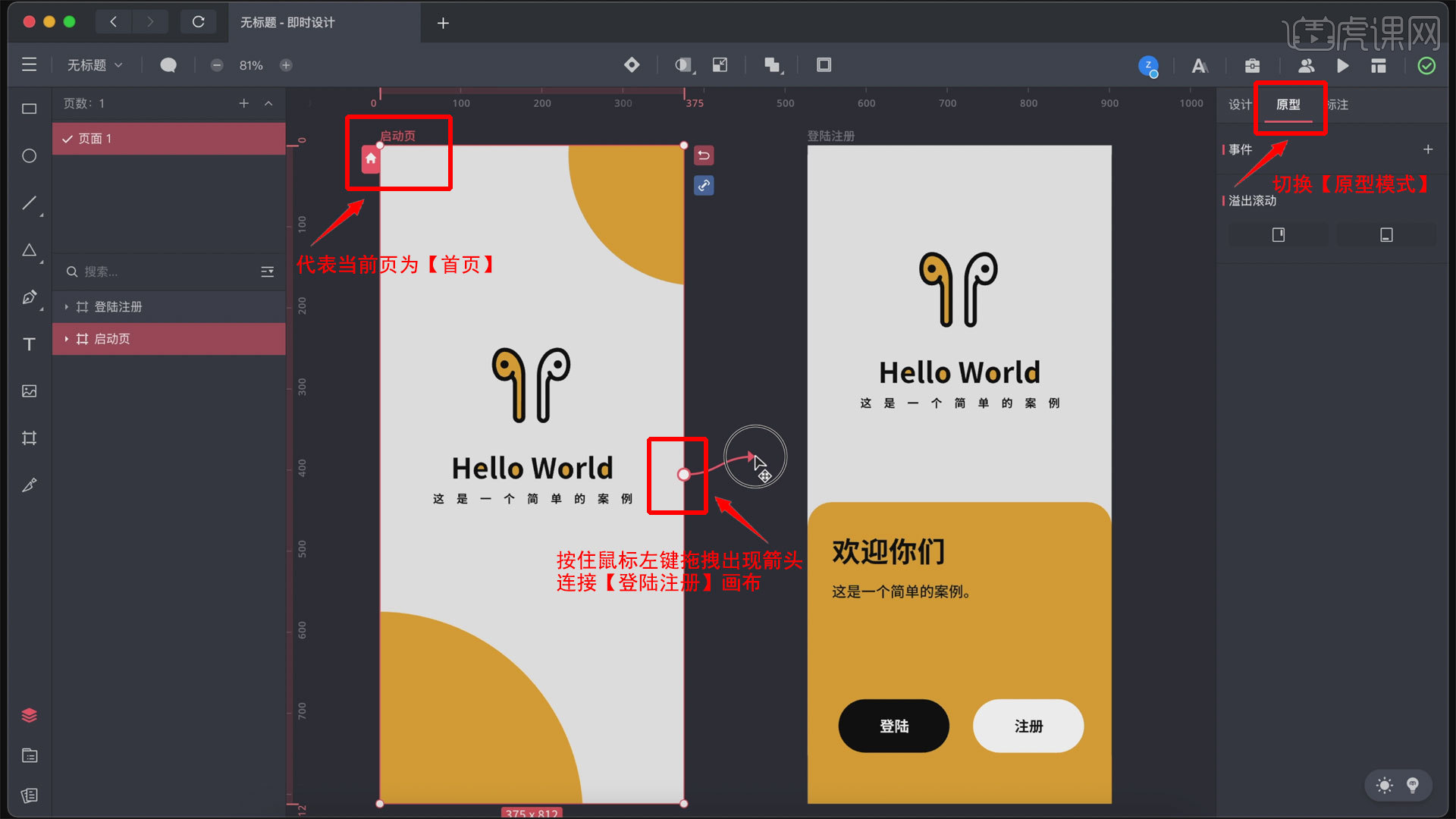Click the green saved checkmark icon

pyautogui.click(x=1426, y=66)
